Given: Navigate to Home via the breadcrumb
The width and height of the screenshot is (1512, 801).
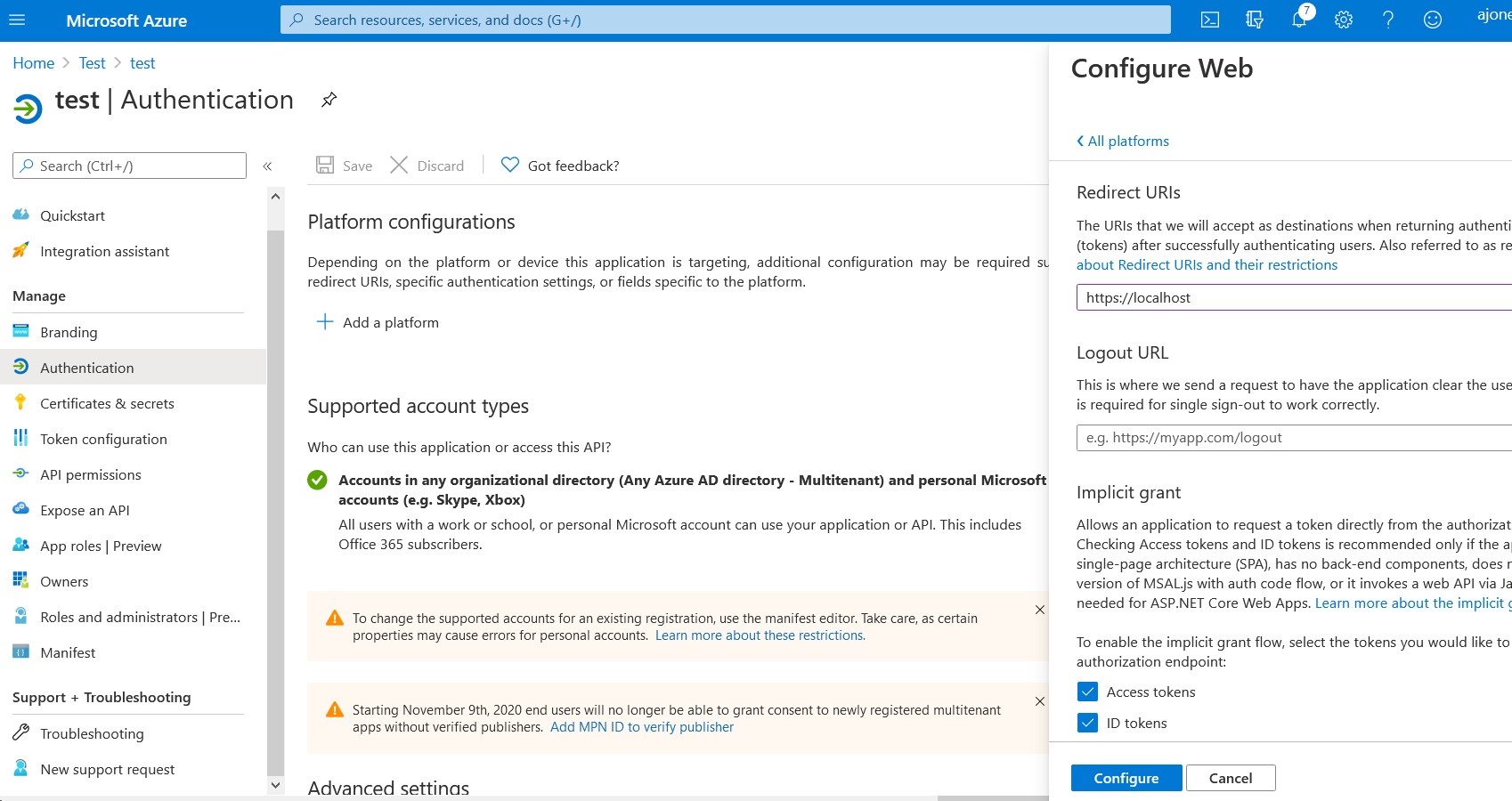Looking at the screenshot, I should click(33, 62).
